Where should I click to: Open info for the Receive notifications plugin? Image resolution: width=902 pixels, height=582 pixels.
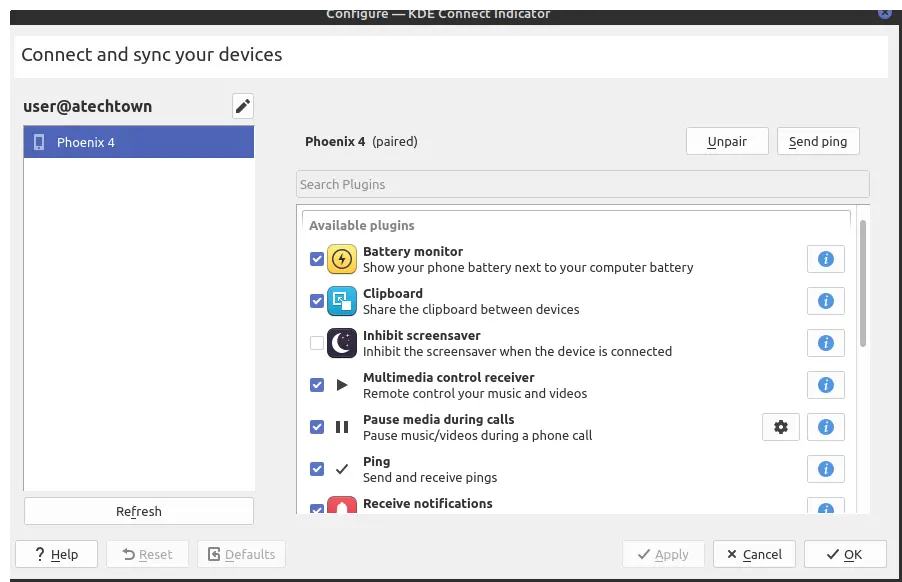[x=825, y=506]
